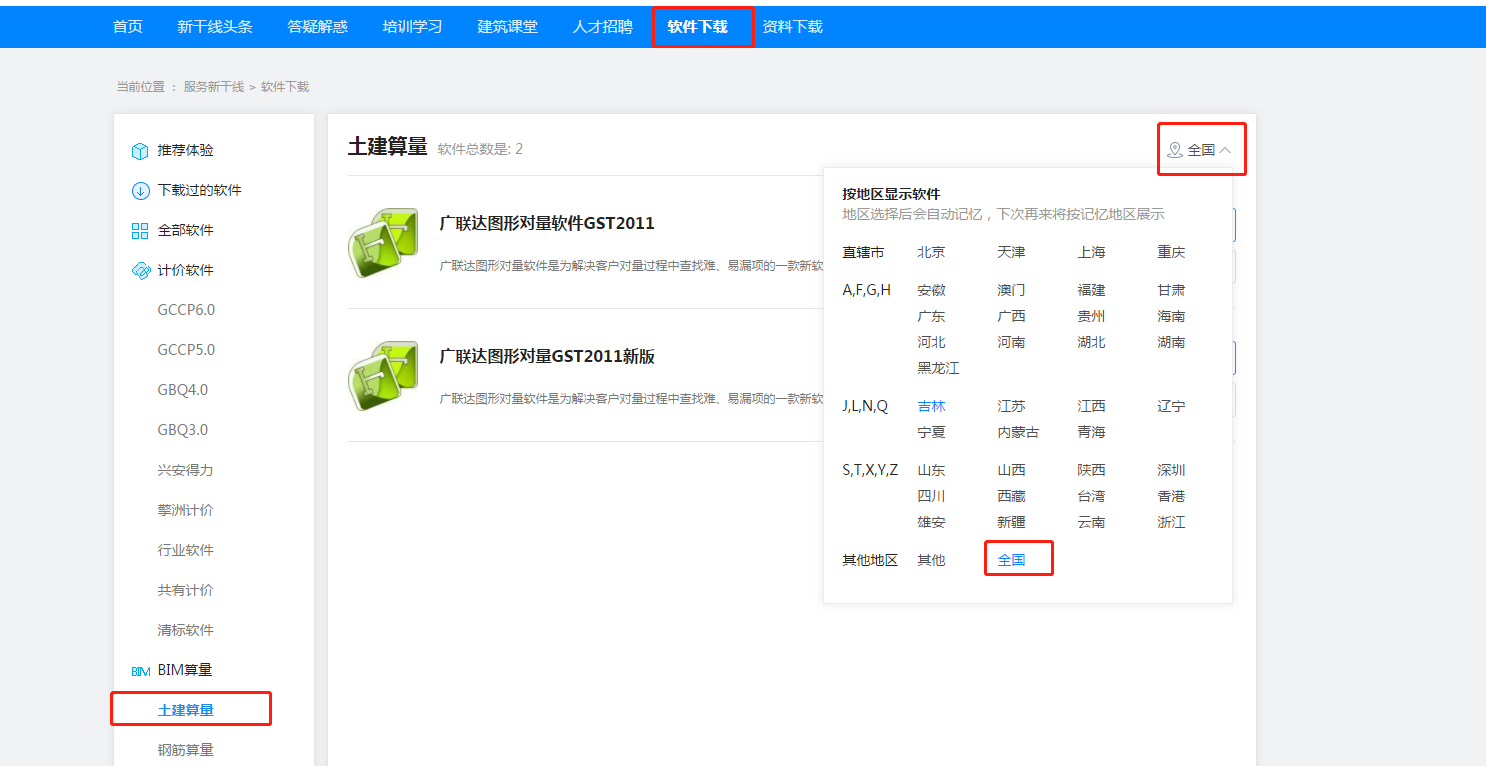Click the 服务新干线 breadcrumb link

[x=214, y=87]
